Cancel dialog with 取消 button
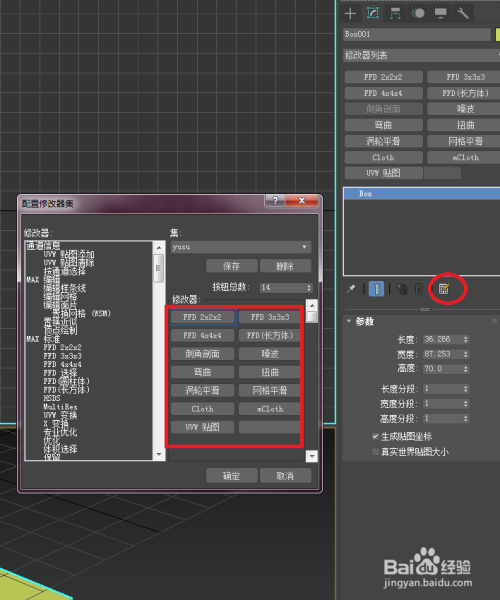The image size is (500, 600). click(285, 476)
